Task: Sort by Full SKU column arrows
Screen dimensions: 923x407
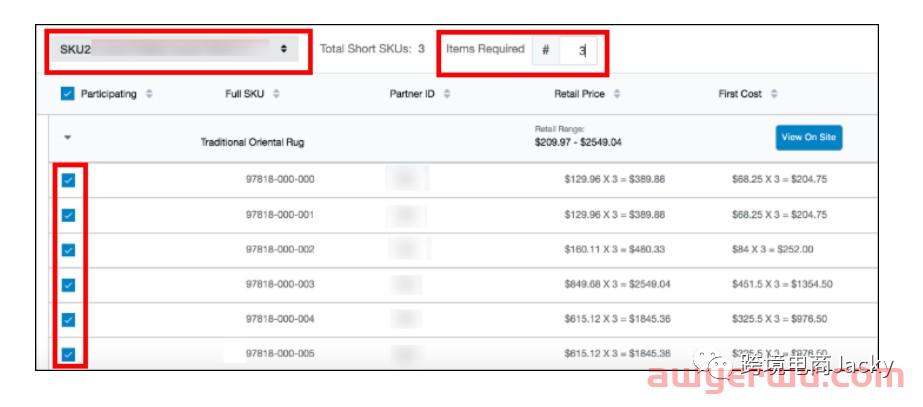Action: (x=276, y=94)
